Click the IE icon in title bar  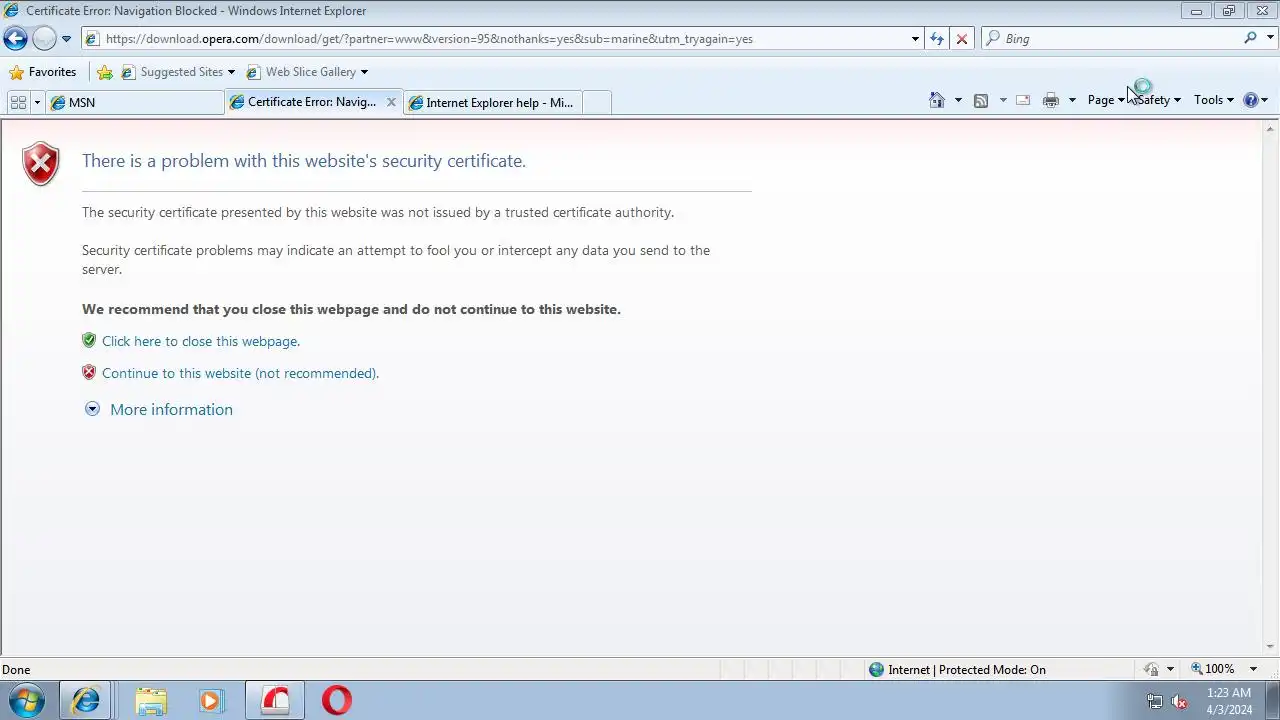11,10
